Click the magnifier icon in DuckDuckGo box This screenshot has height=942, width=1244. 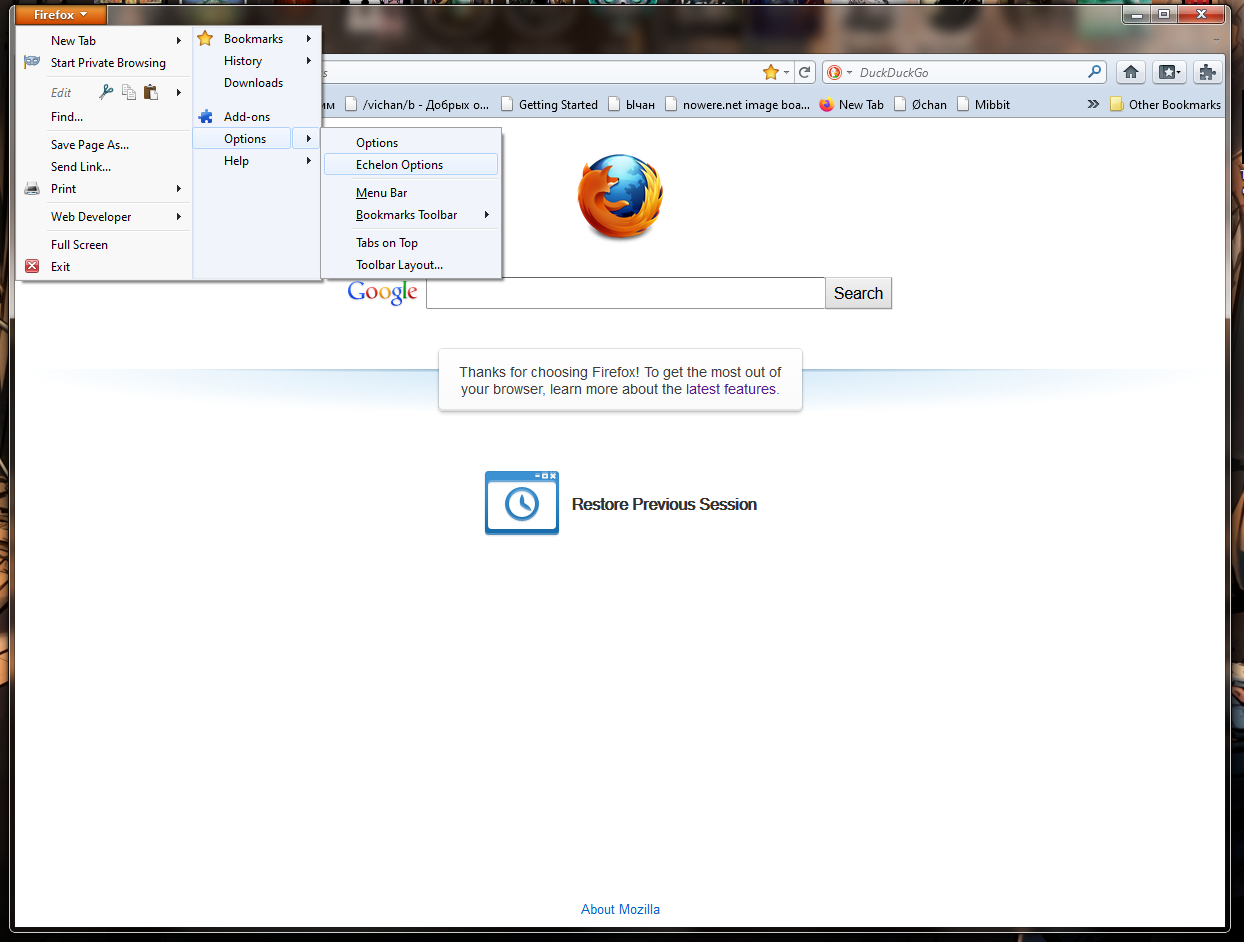1095,72
